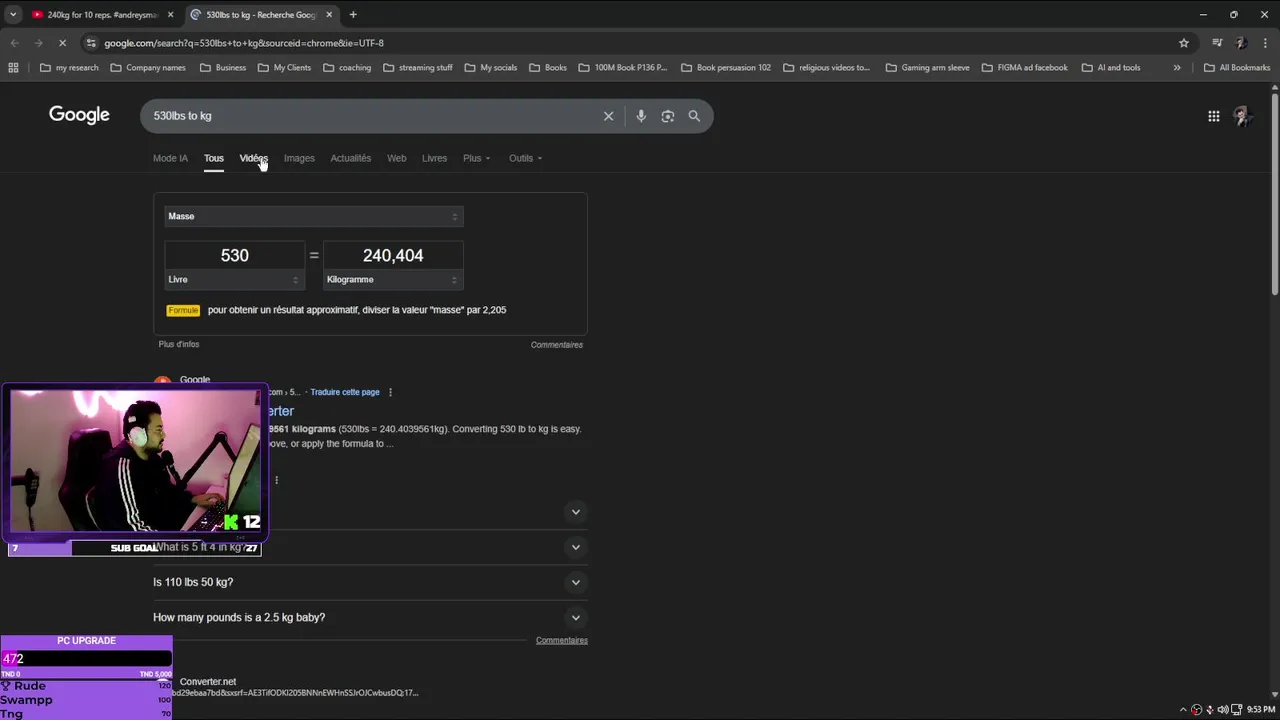The height and width of the screenshot is (720, 1280).
Task: Click the magnifying glass search button
Action: point(694,116)
